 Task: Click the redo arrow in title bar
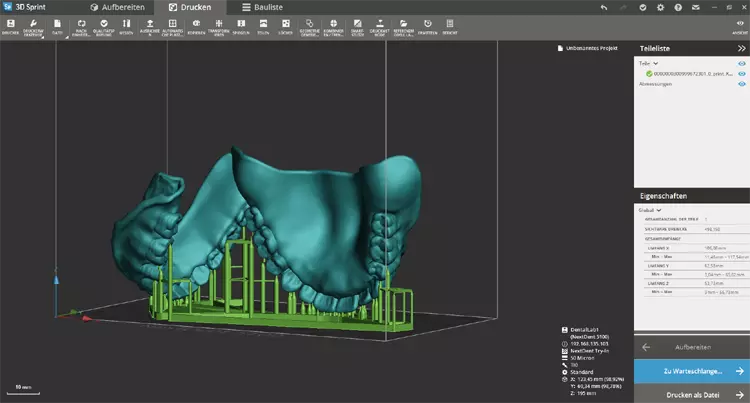point(623,7)
